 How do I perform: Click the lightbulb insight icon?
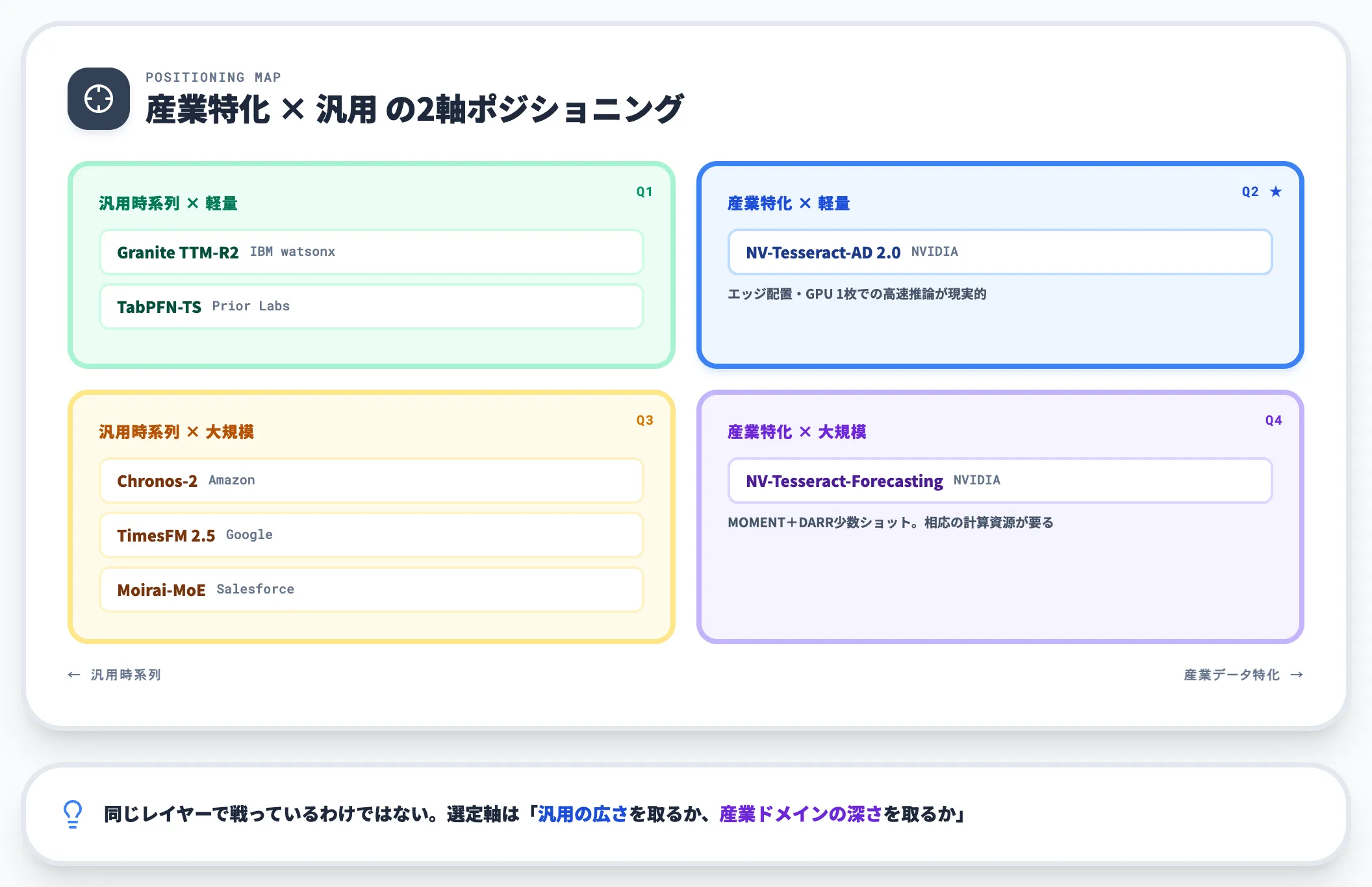(x=73, y=814)
